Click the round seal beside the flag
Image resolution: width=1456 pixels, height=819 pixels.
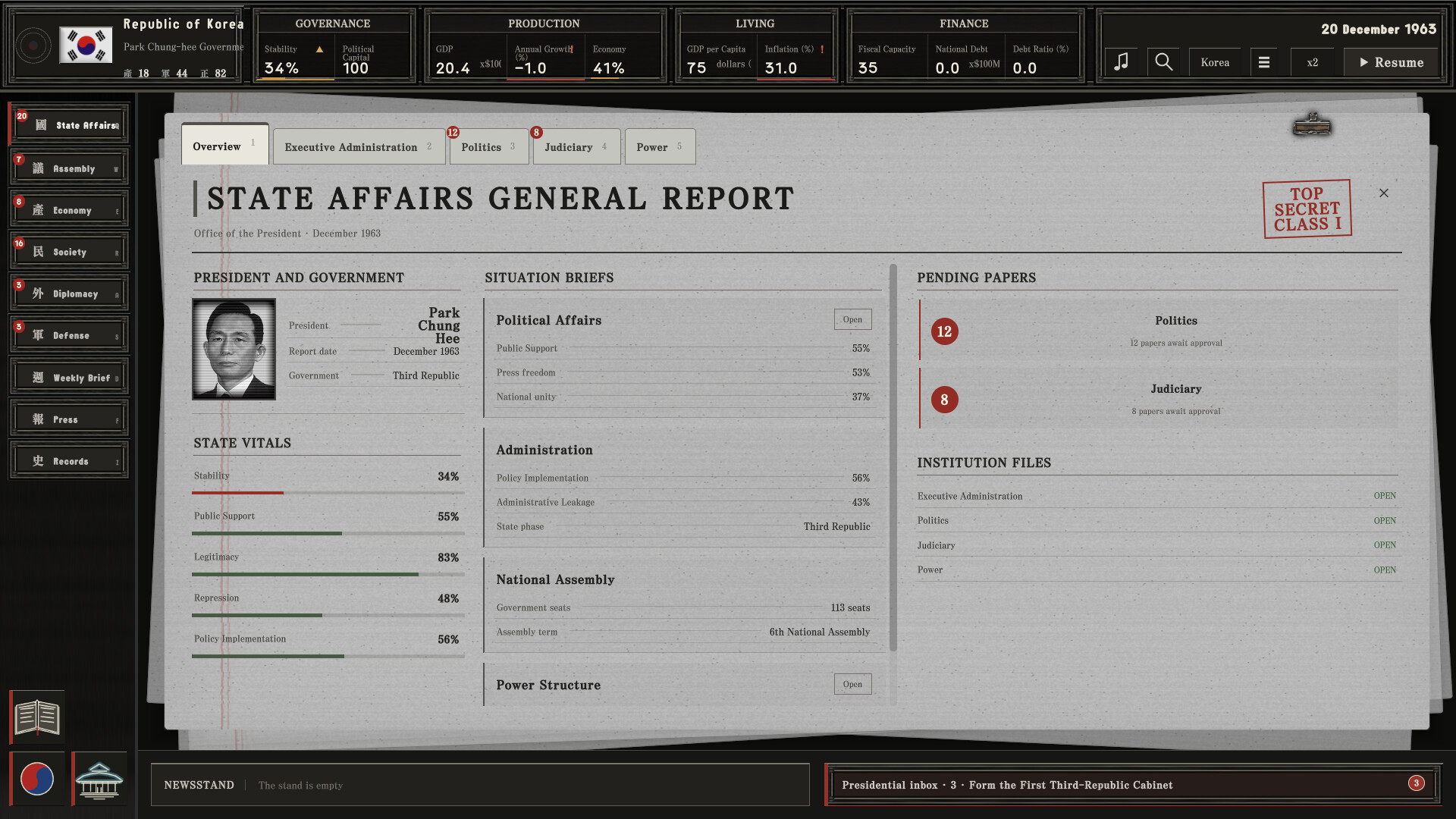click(x=33, y=45)
